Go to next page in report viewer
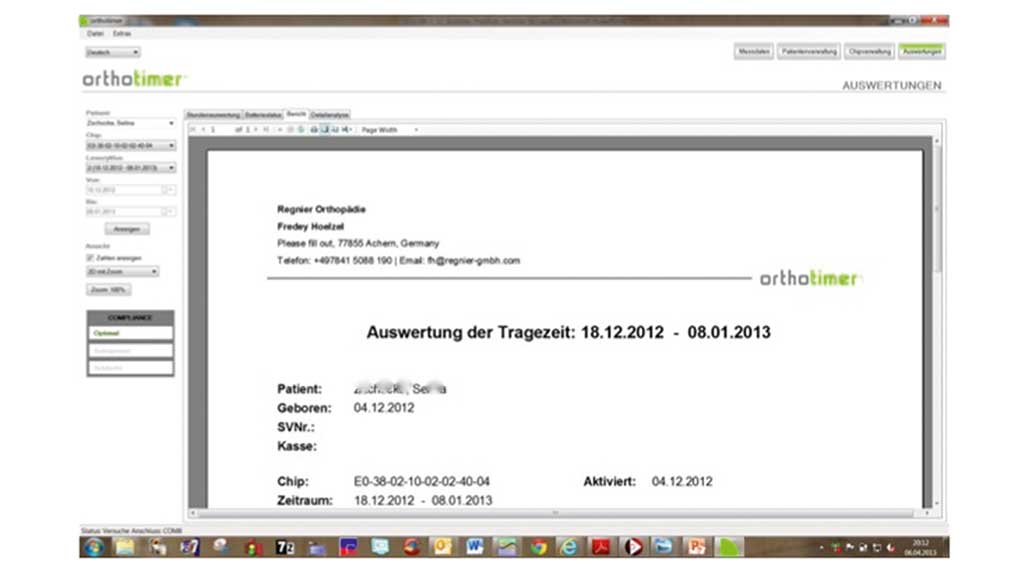Screen dimensions: 1024x576 255,130
